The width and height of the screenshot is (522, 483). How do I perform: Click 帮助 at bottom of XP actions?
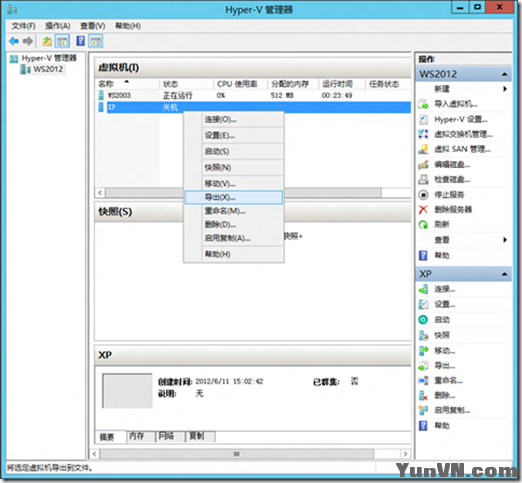pyautogui.click(x=441, y=426)
